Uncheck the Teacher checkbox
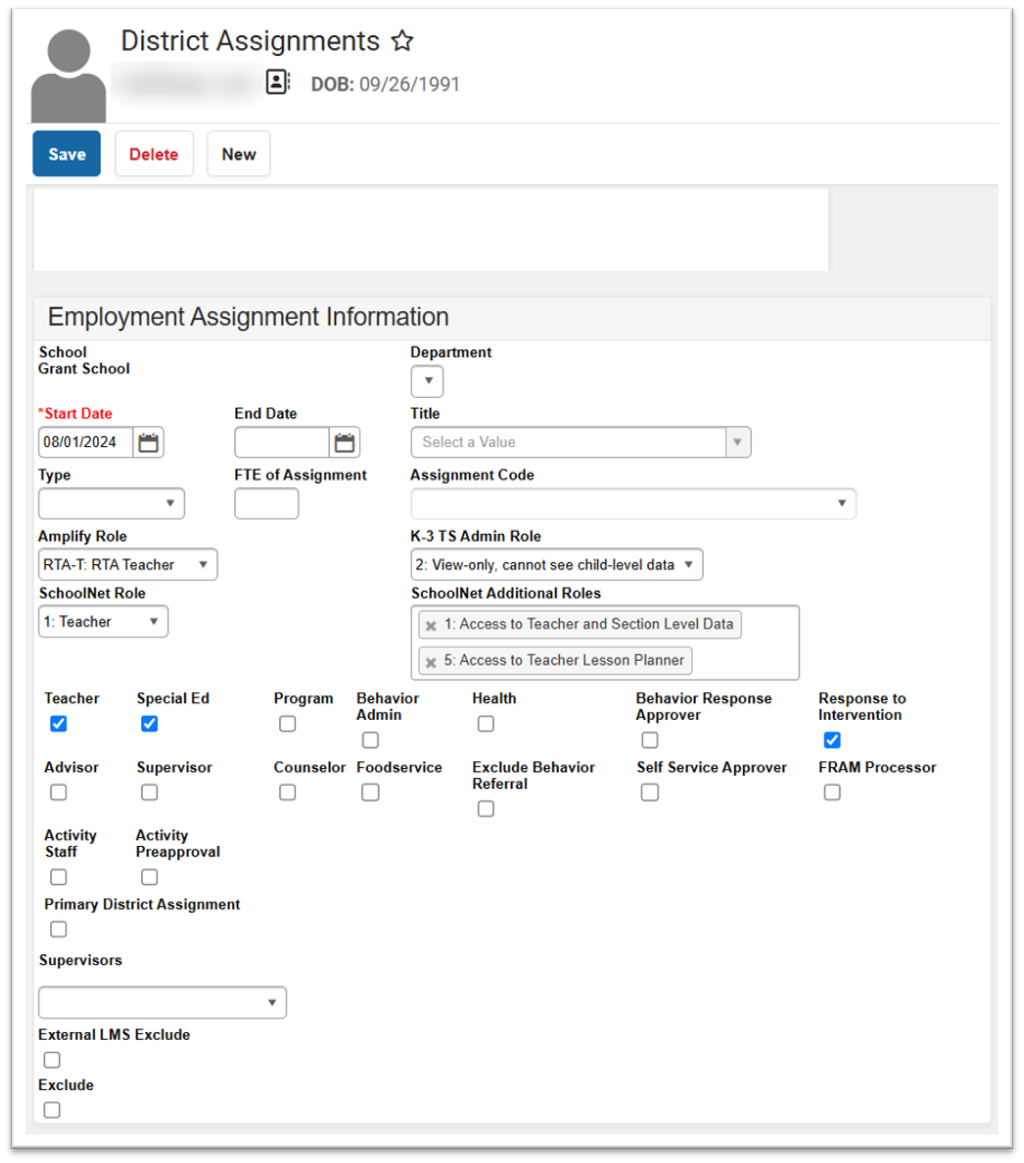This screenshot has height=1163, width=1024. coord(59,724)
